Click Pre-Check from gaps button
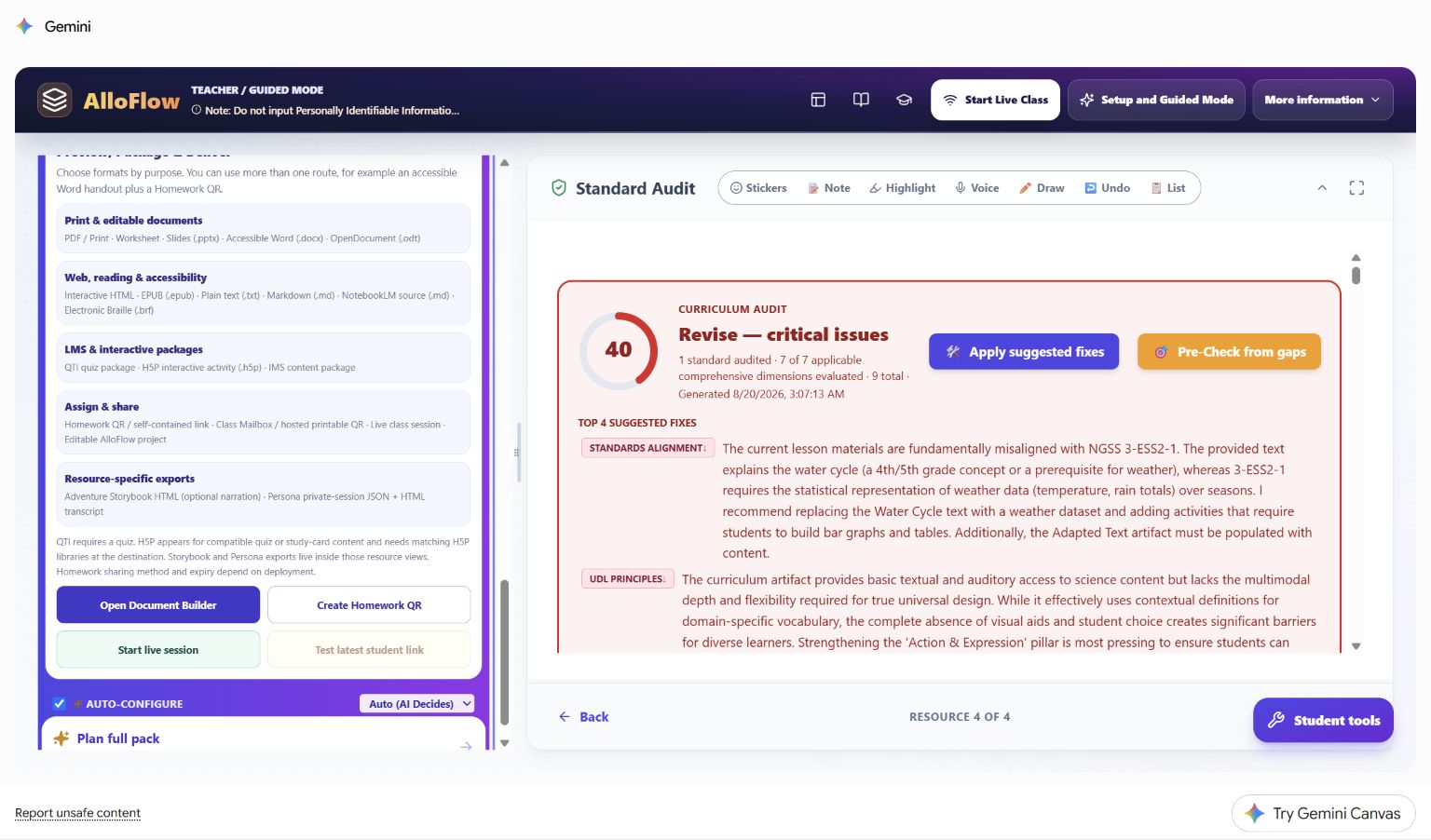This screenshot has height=840, width=1431. [x=1229, y=352]
